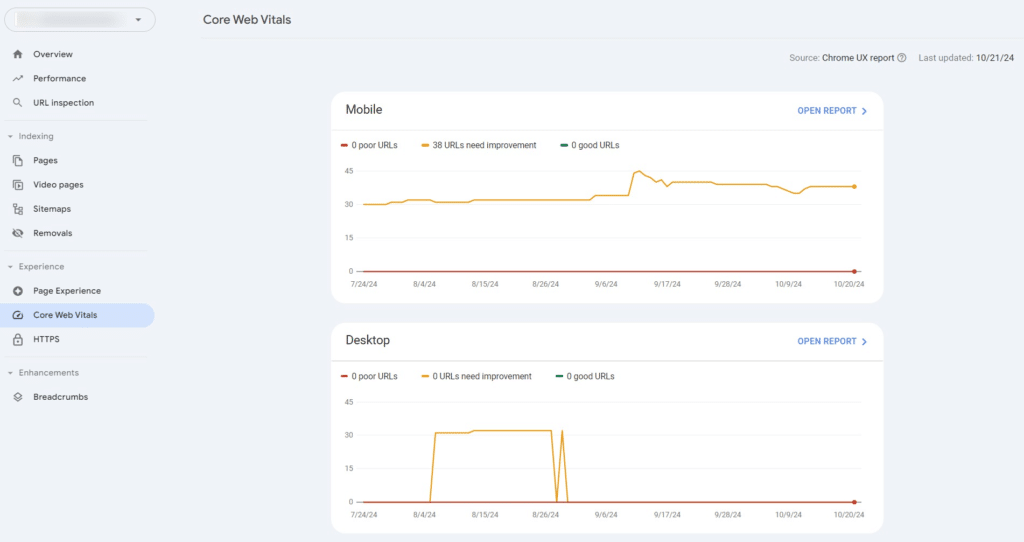The image size is (1024, 542).
Task: Click the help icon beside Chrome UX report
Action: tap(902, 57)
